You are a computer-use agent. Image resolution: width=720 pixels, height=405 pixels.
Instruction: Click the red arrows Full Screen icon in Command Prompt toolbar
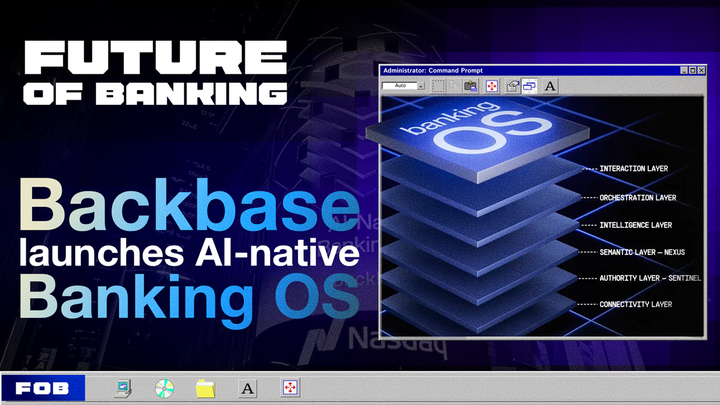492,86
